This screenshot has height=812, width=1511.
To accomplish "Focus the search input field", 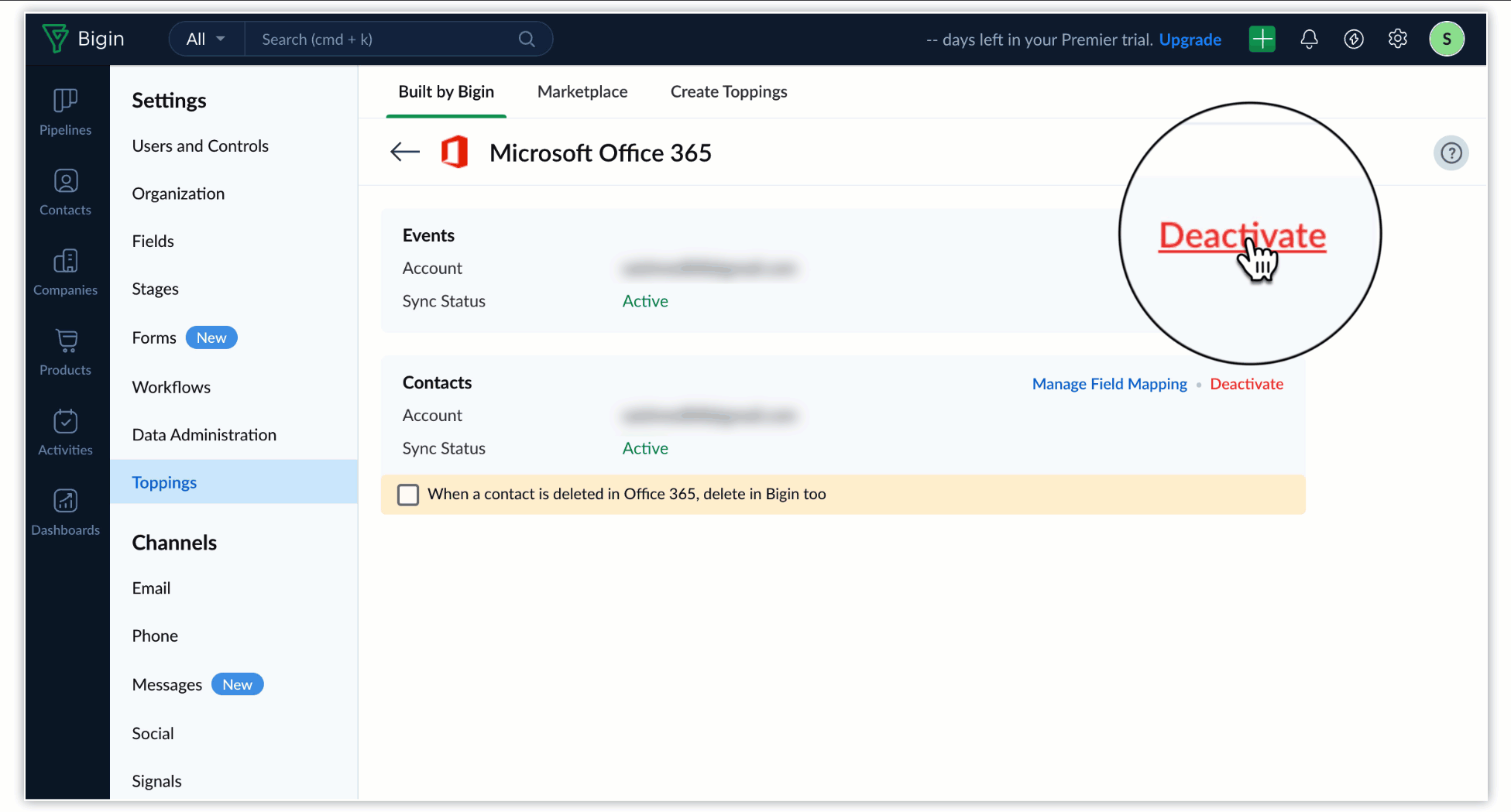I will coord(387,39).
